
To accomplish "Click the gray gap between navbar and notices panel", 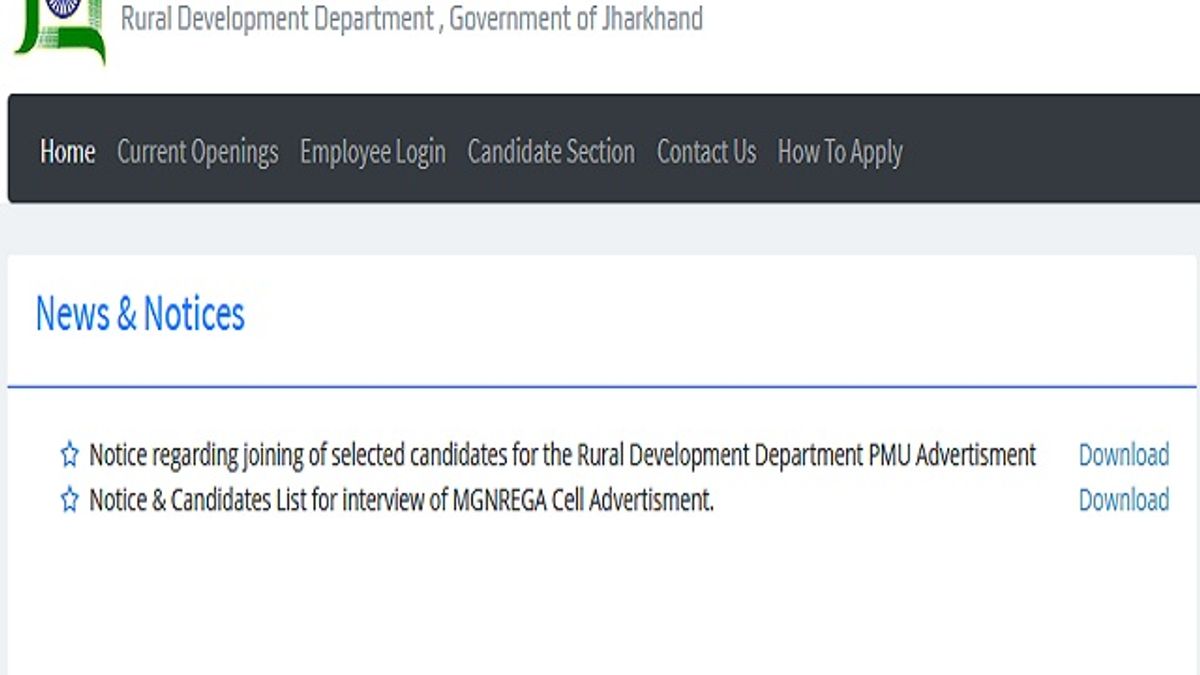I will (x=600, y=229).
